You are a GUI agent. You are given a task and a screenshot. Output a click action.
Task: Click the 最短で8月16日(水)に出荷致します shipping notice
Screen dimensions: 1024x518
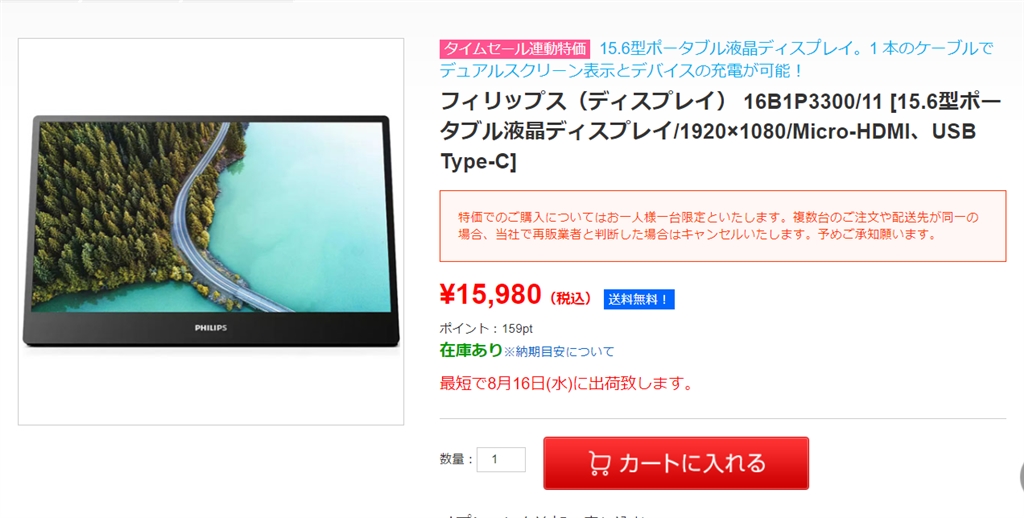[566, 383]
